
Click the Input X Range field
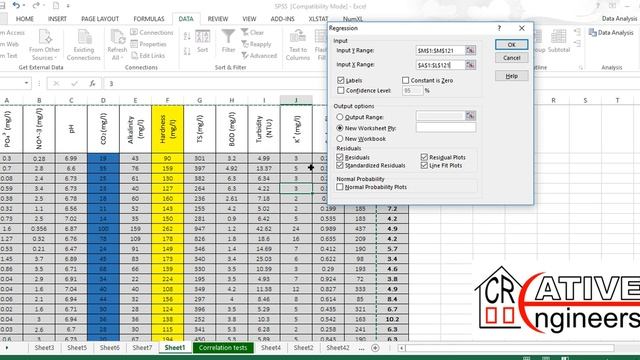click(x=440, y=65)
